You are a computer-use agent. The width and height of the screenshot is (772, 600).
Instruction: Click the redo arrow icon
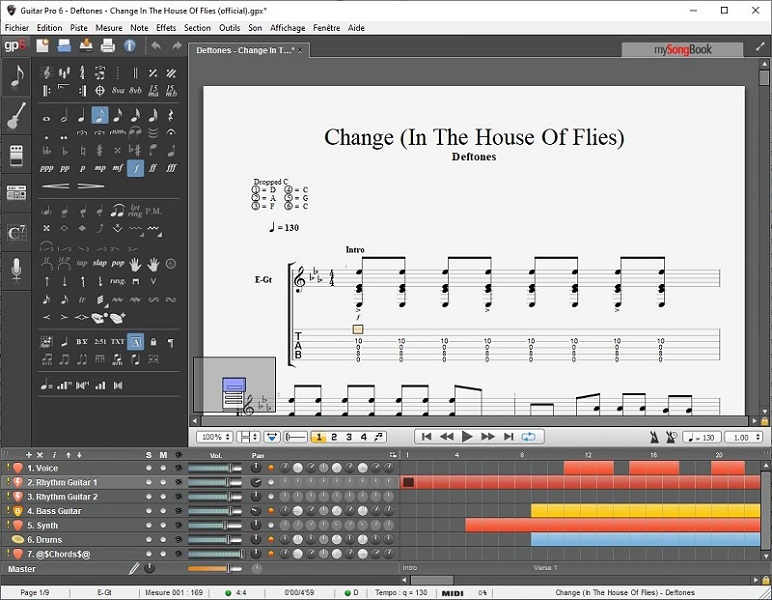point(177,46)
